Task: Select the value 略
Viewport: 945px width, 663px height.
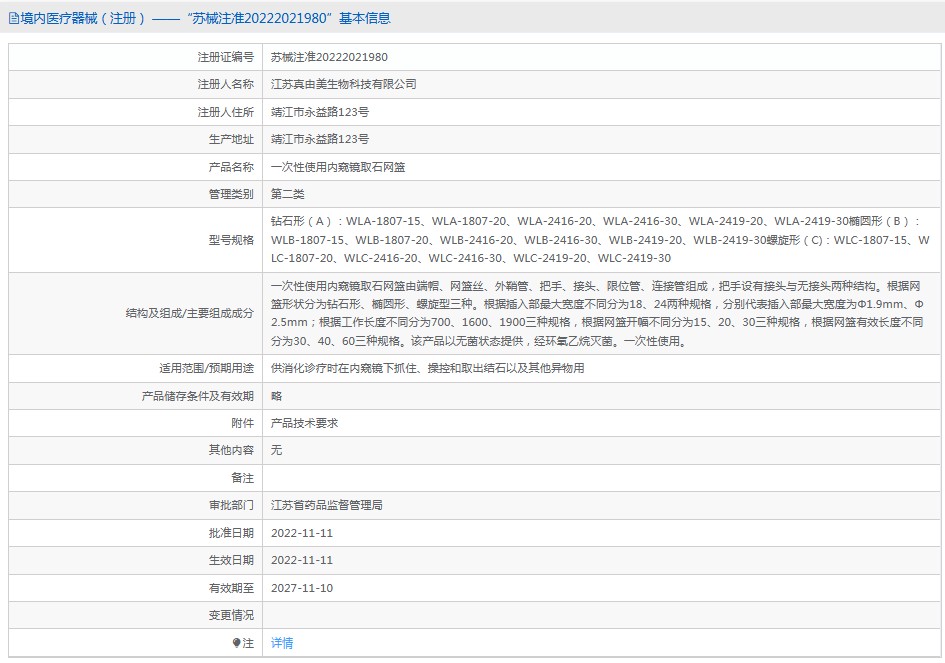Action: point(277,396)
